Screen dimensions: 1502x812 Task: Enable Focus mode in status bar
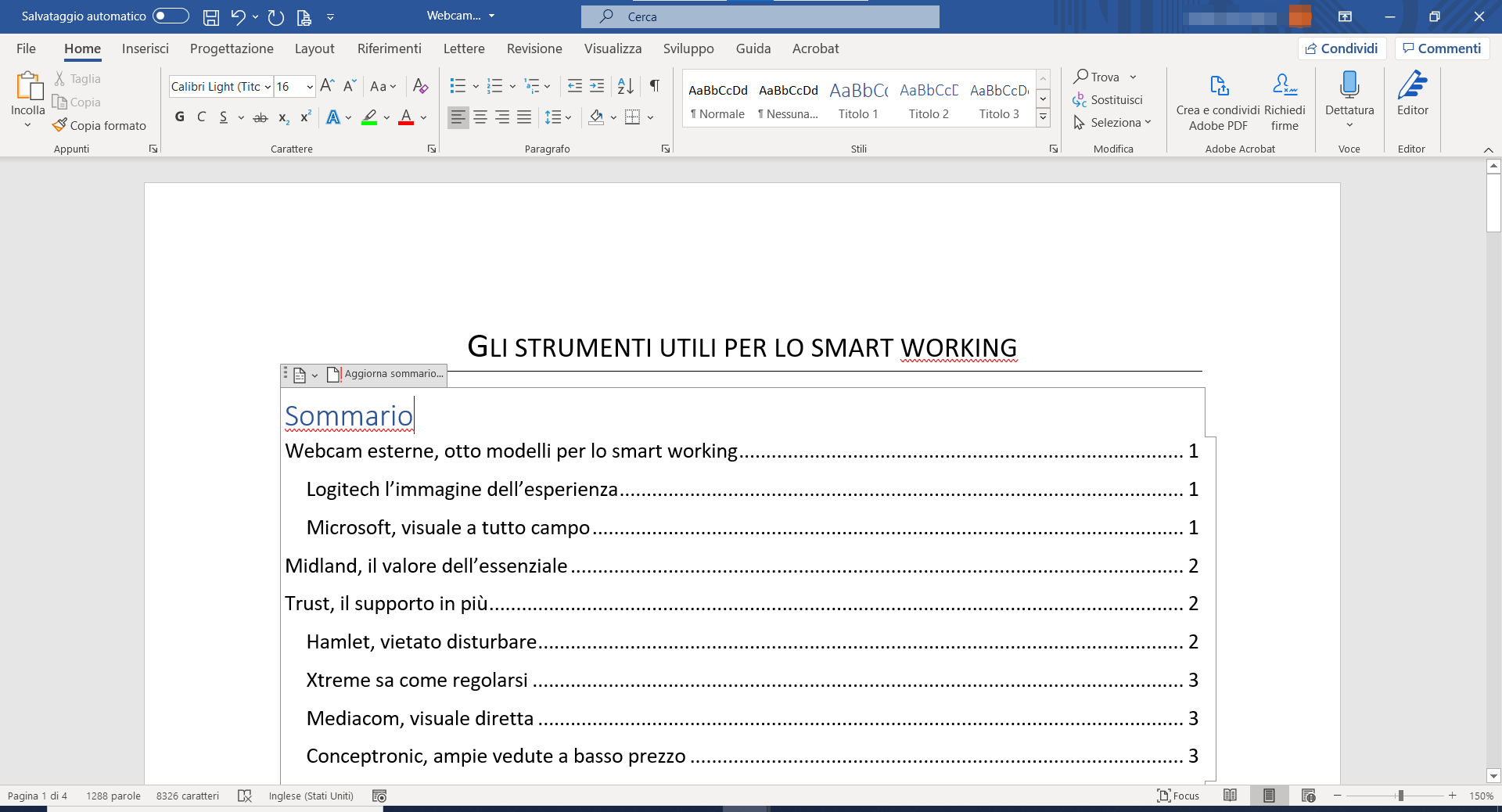click(x=1177, y=796)
